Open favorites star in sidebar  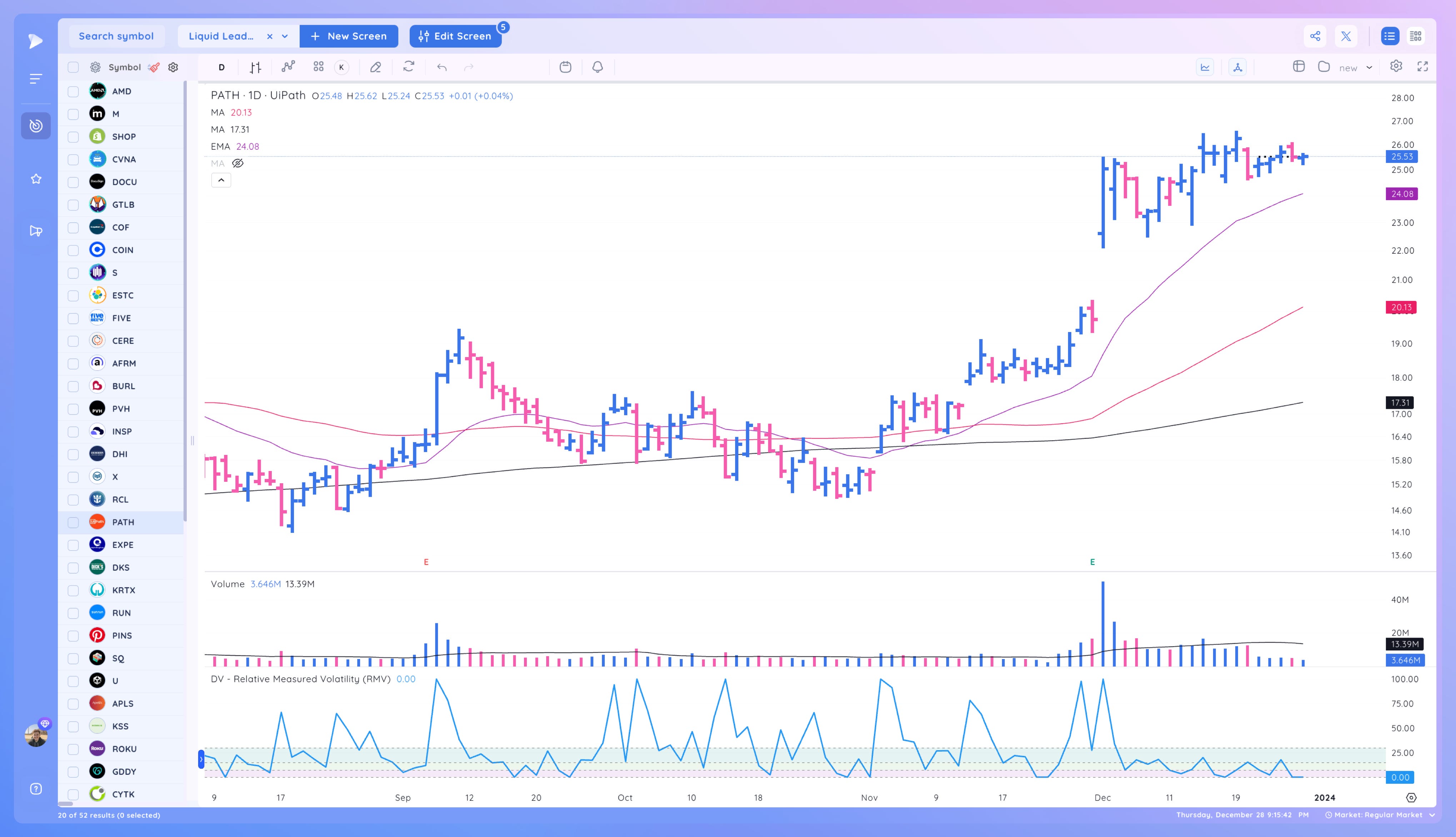[x=36, y=179]
